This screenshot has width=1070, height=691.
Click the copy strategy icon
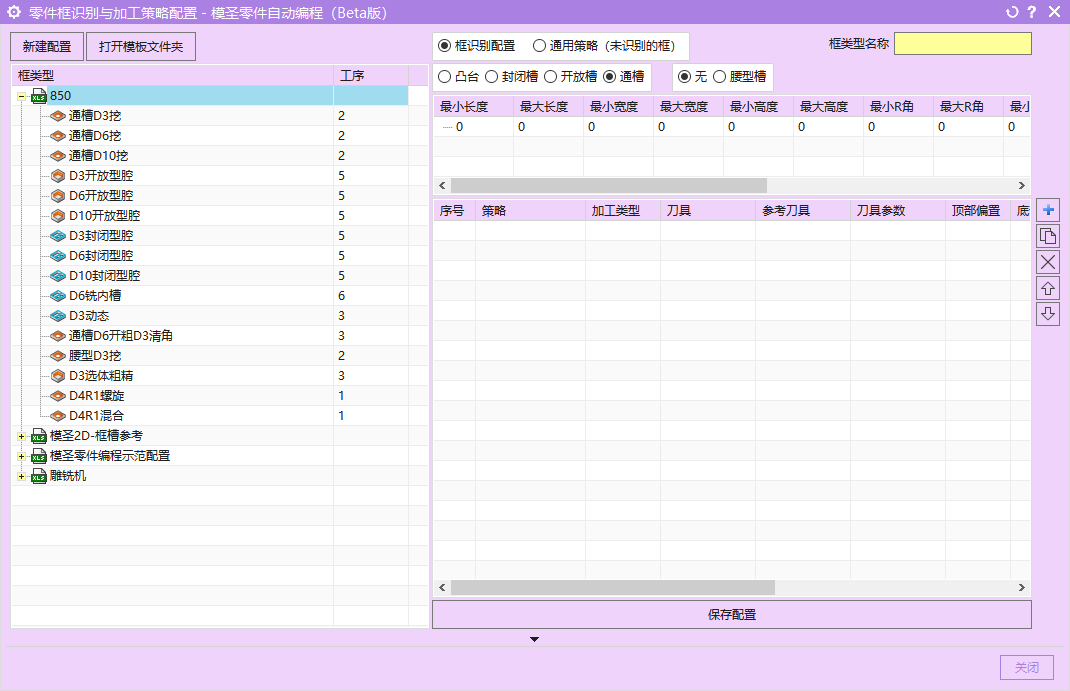coord(1048,236)
